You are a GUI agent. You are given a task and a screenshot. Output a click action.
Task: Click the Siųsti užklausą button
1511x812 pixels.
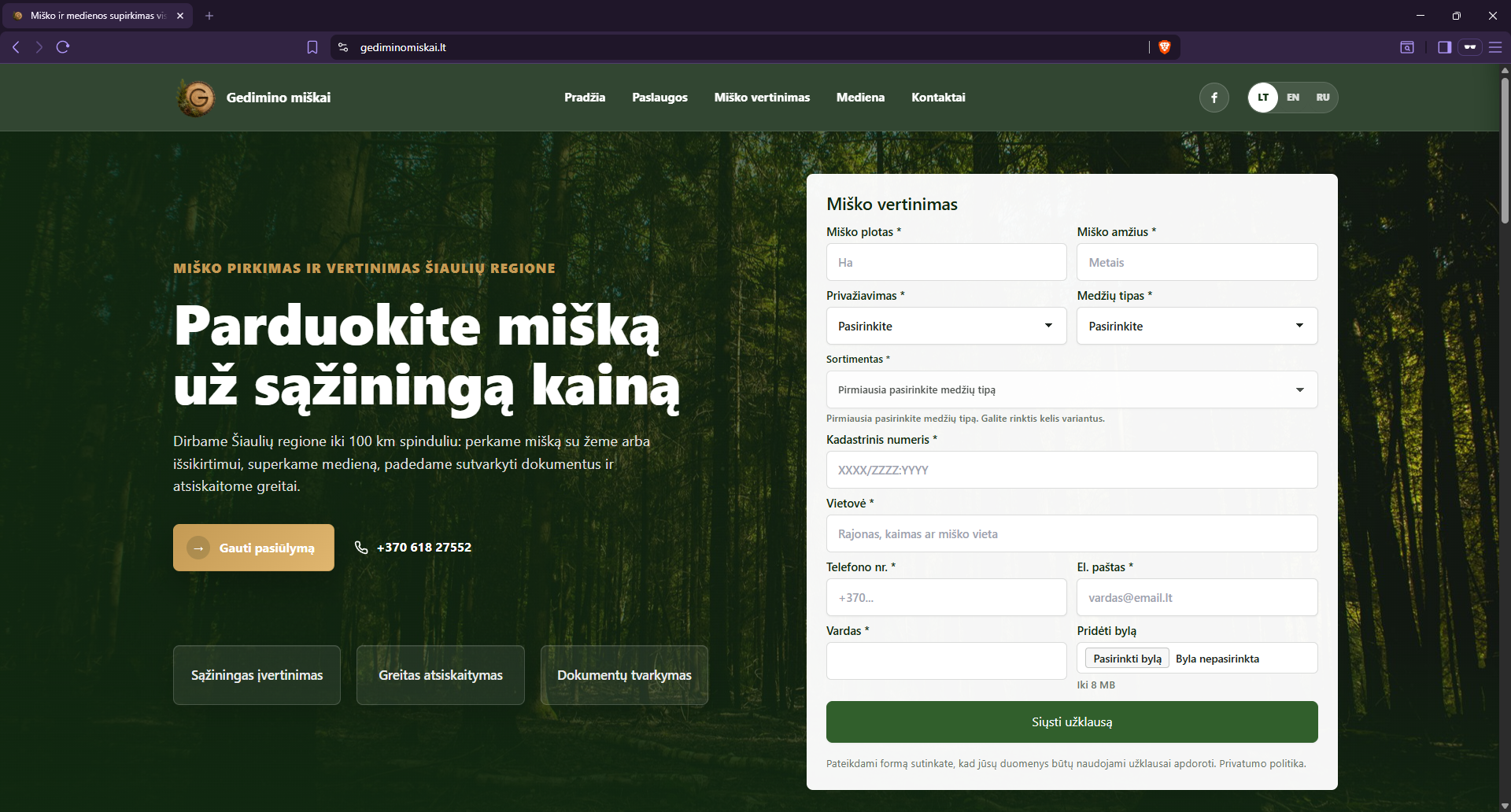click(x=1072, y=722)
